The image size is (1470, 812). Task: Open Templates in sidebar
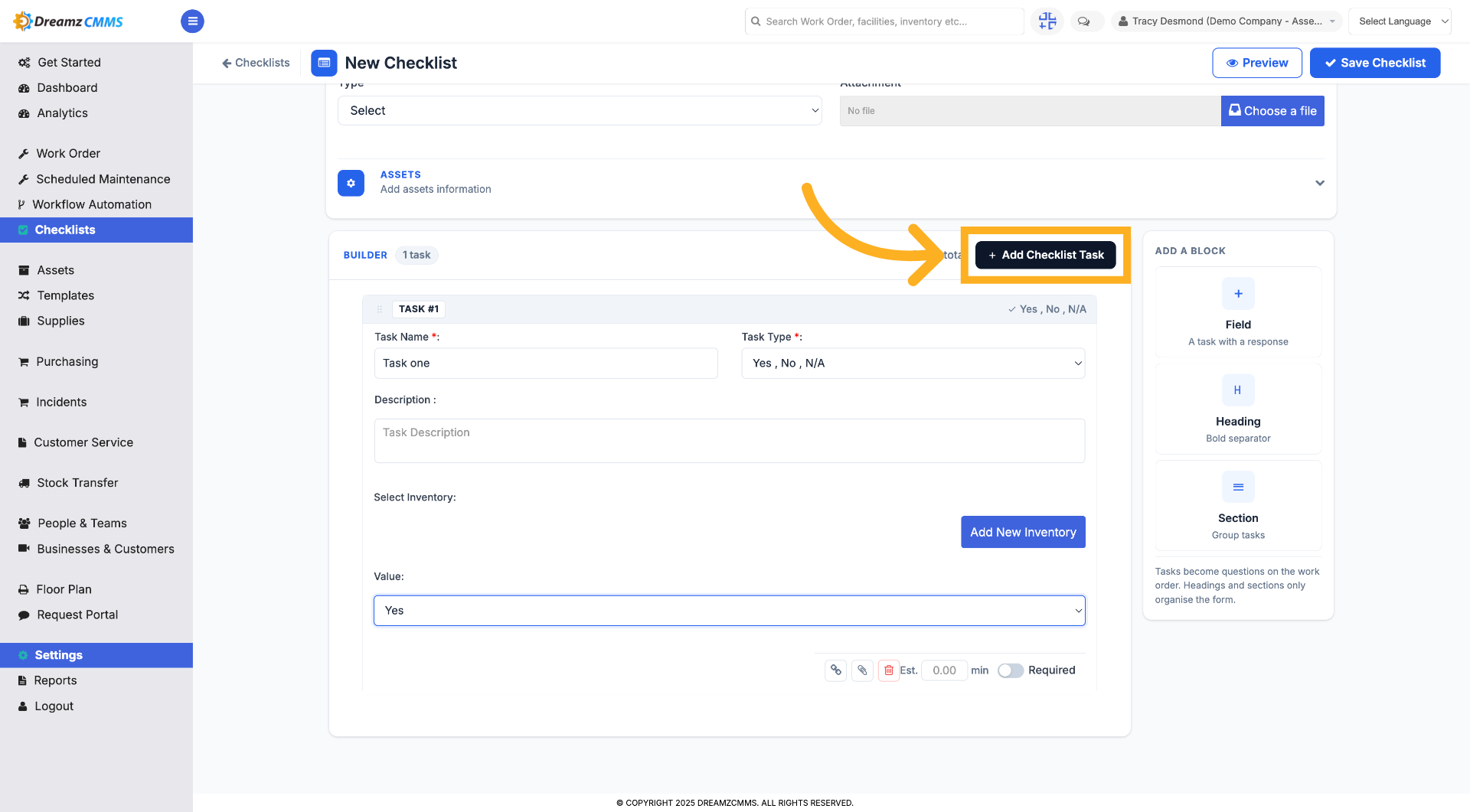[65, 295]
